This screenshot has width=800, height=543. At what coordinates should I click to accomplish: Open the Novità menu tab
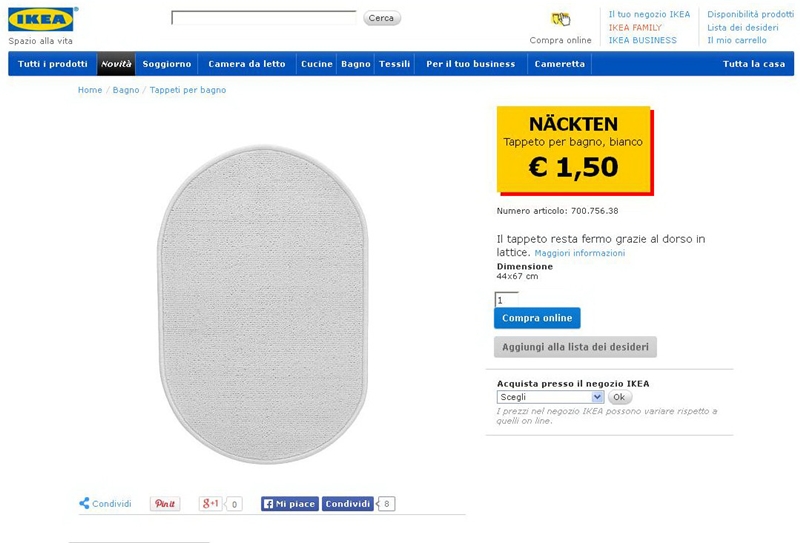click(116, 64)
